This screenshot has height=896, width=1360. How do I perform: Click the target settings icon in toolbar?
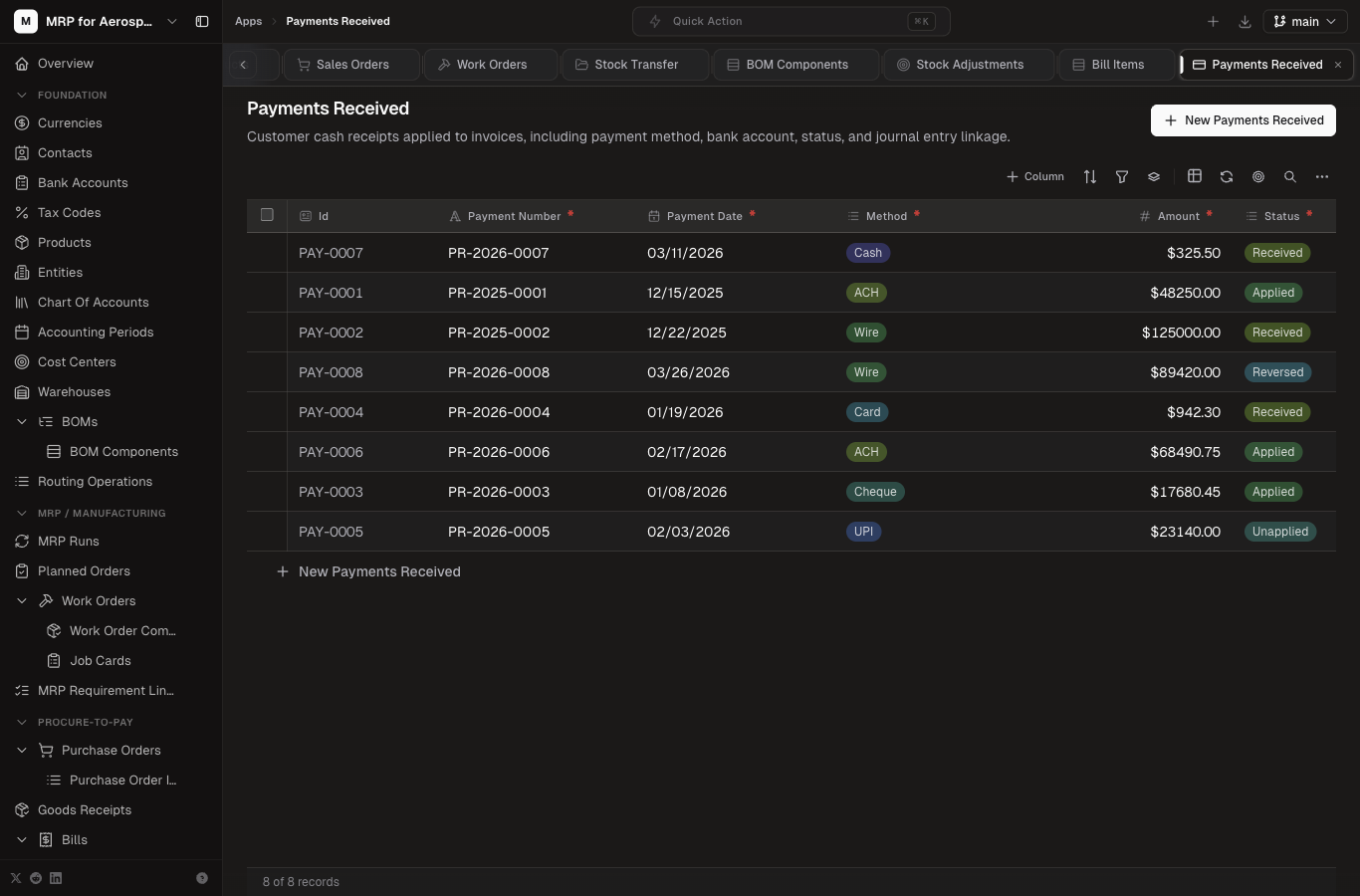(x=1258, y=176)
